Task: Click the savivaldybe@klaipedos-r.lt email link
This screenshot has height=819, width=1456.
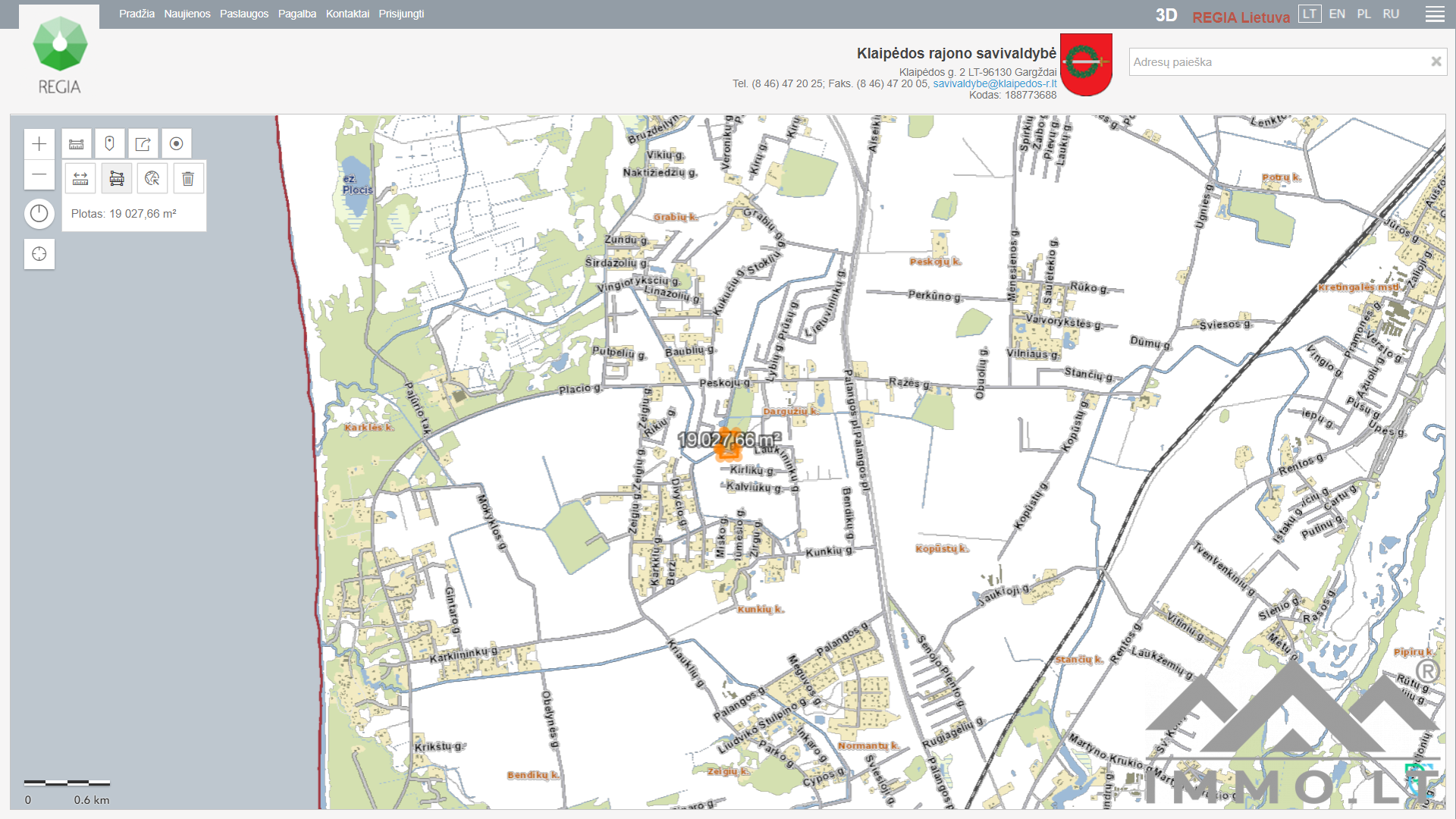Action: click(x=994, y=83)
